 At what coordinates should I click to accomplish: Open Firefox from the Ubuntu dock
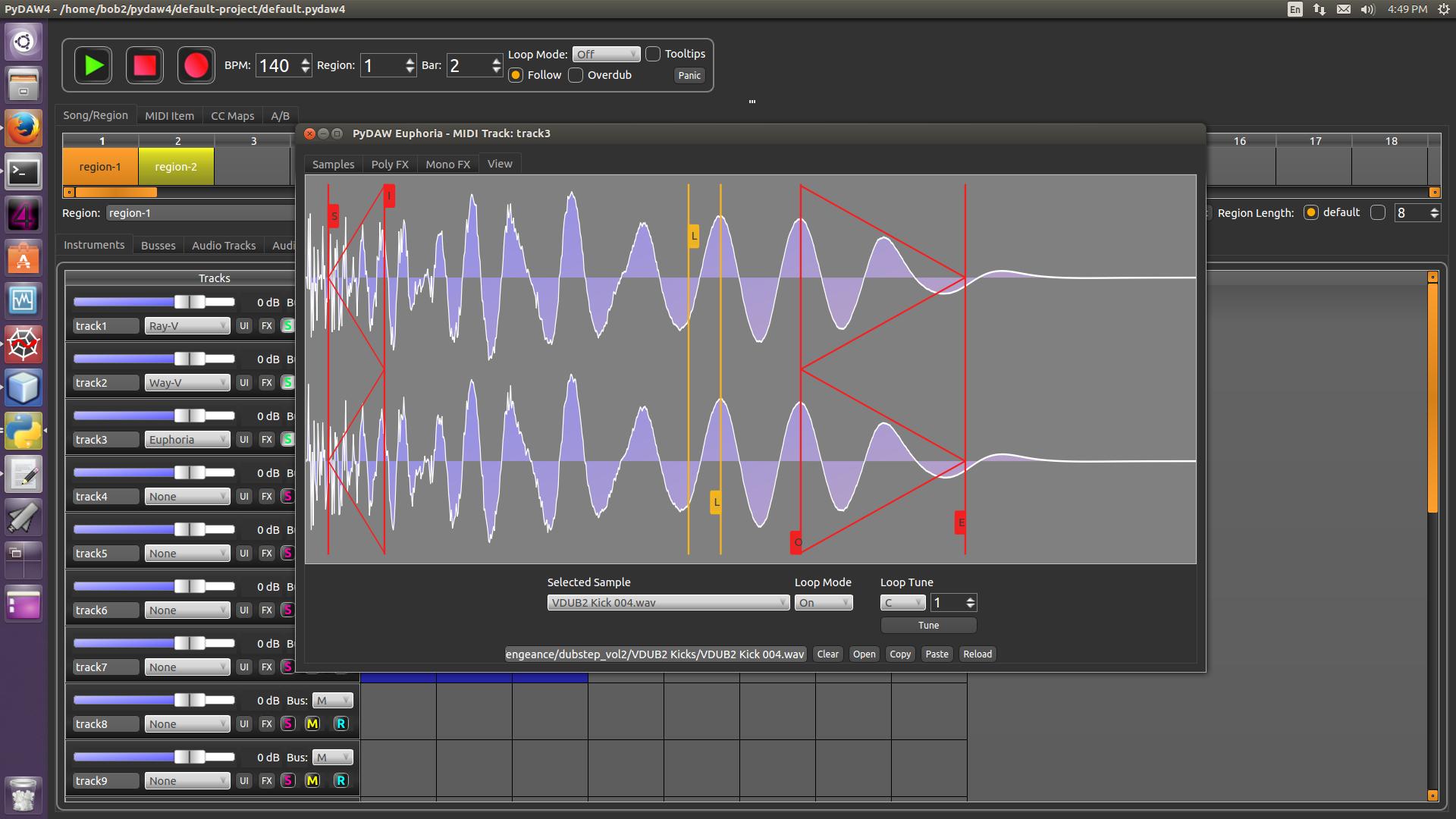23,128
